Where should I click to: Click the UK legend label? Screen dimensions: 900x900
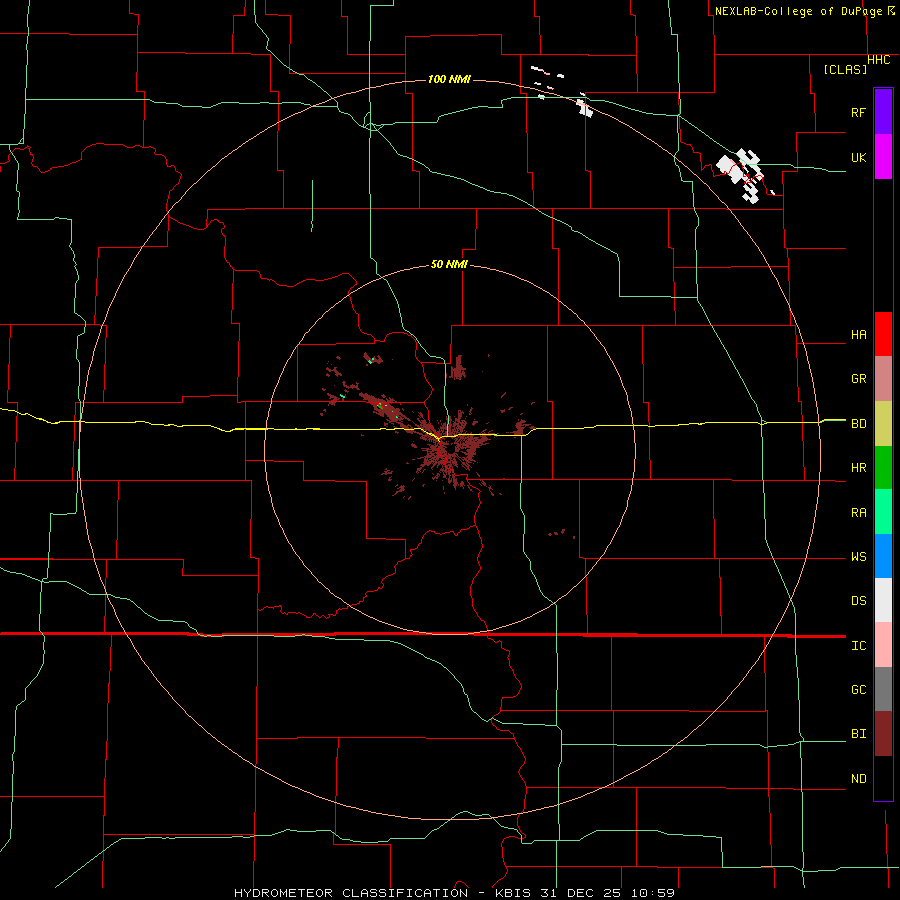pos(859,157)
